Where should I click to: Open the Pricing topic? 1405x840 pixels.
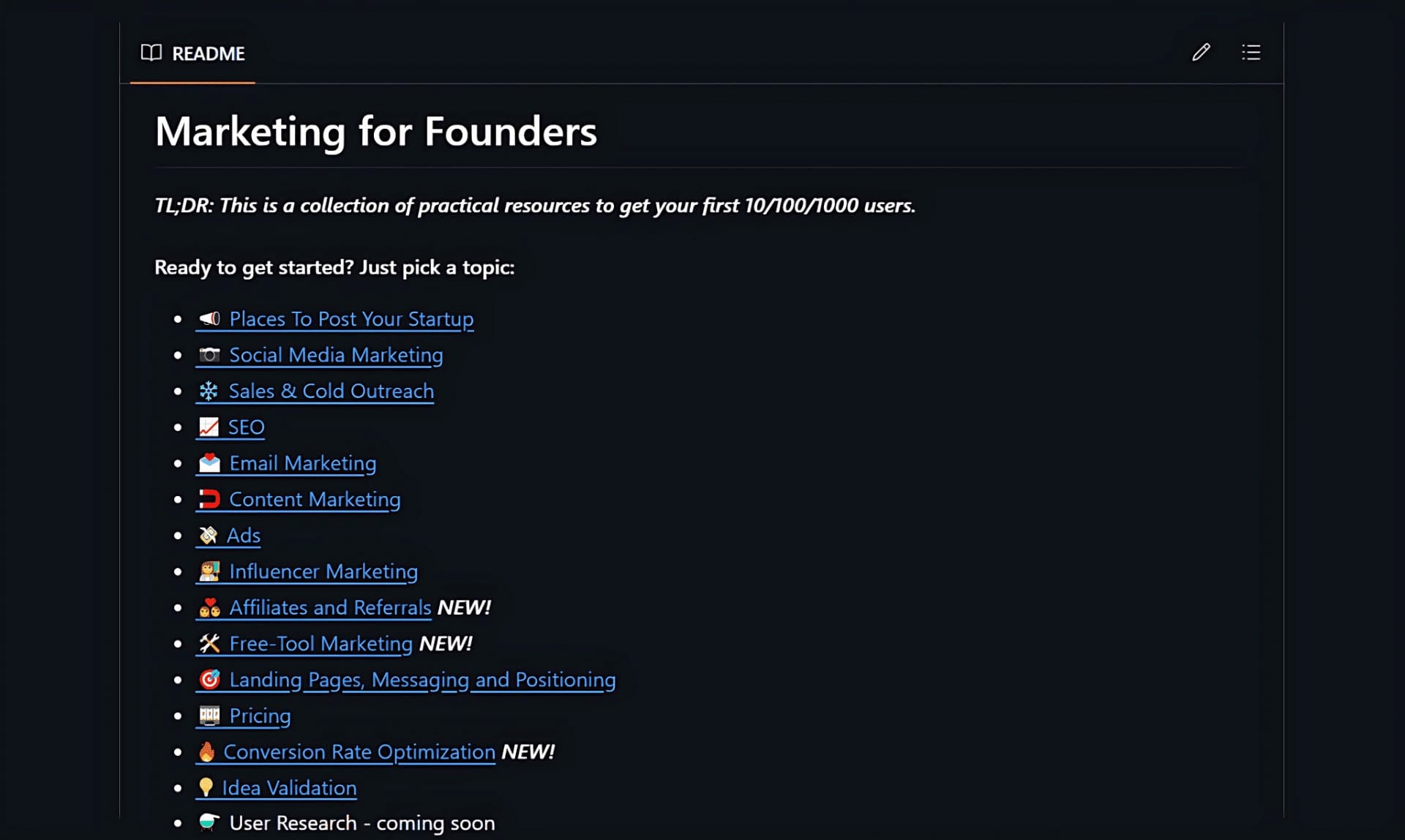click(x=260, y=716)
